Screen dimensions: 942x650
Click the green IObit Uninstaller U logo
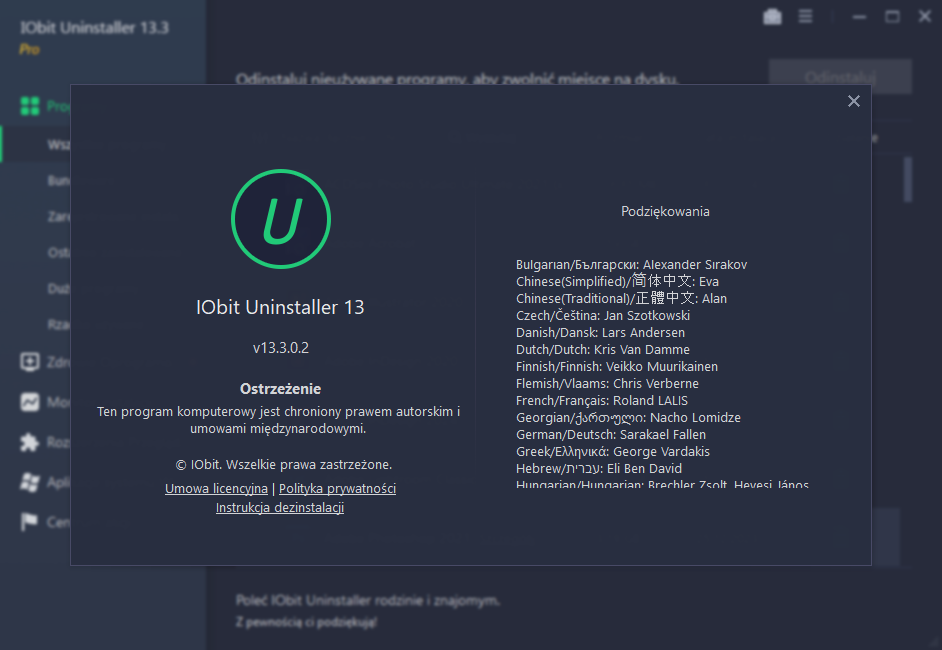(x=281, y=219)
